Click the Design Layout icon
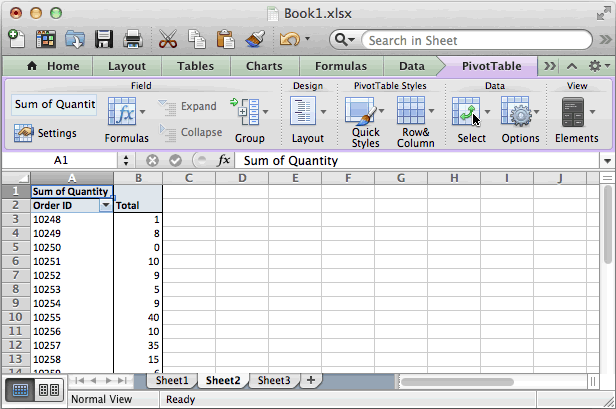 click(x=302, y=112)
